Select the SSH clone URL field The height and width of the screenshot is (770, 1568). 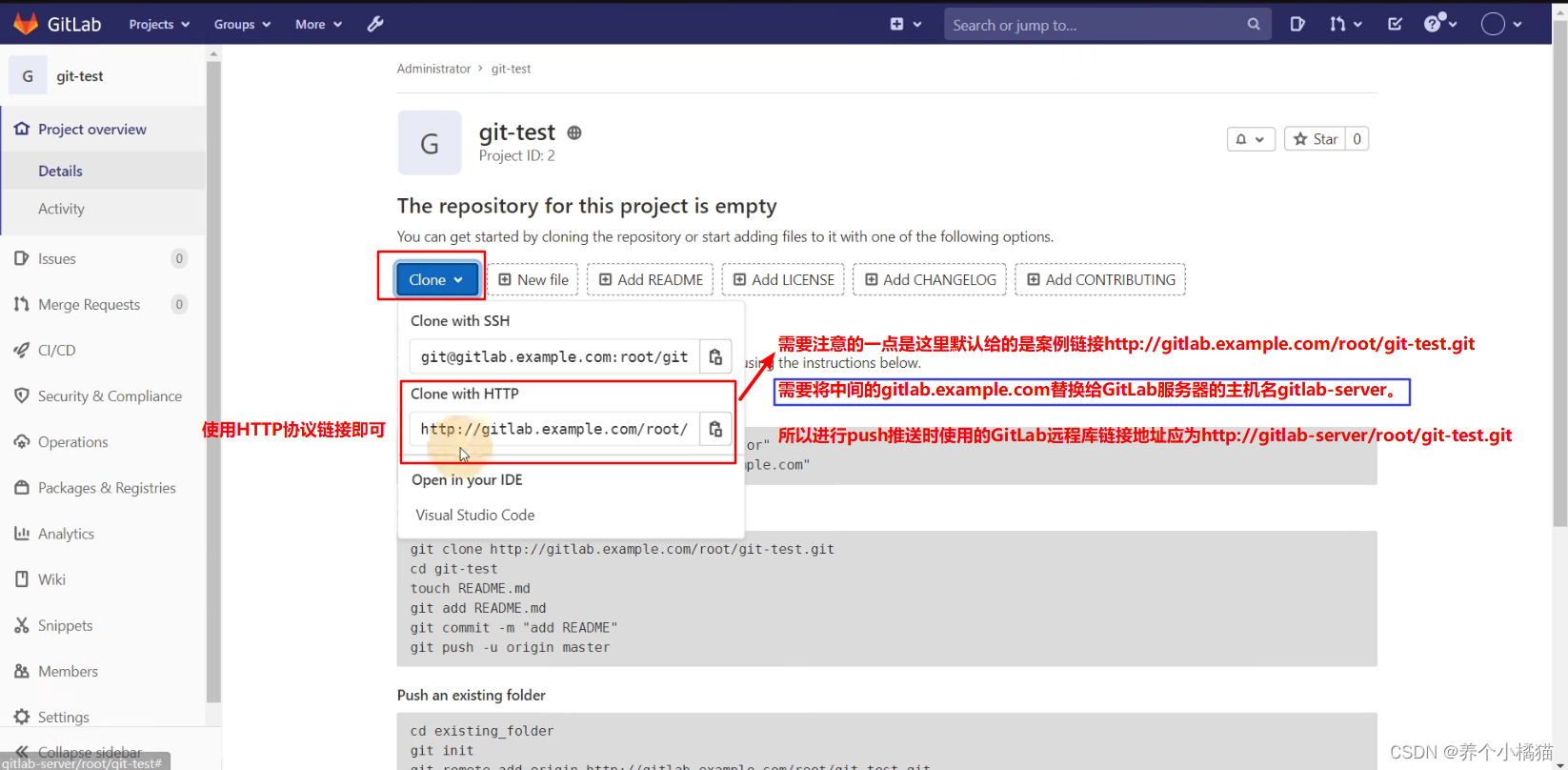pyautogui.click(x=554, y=356)
